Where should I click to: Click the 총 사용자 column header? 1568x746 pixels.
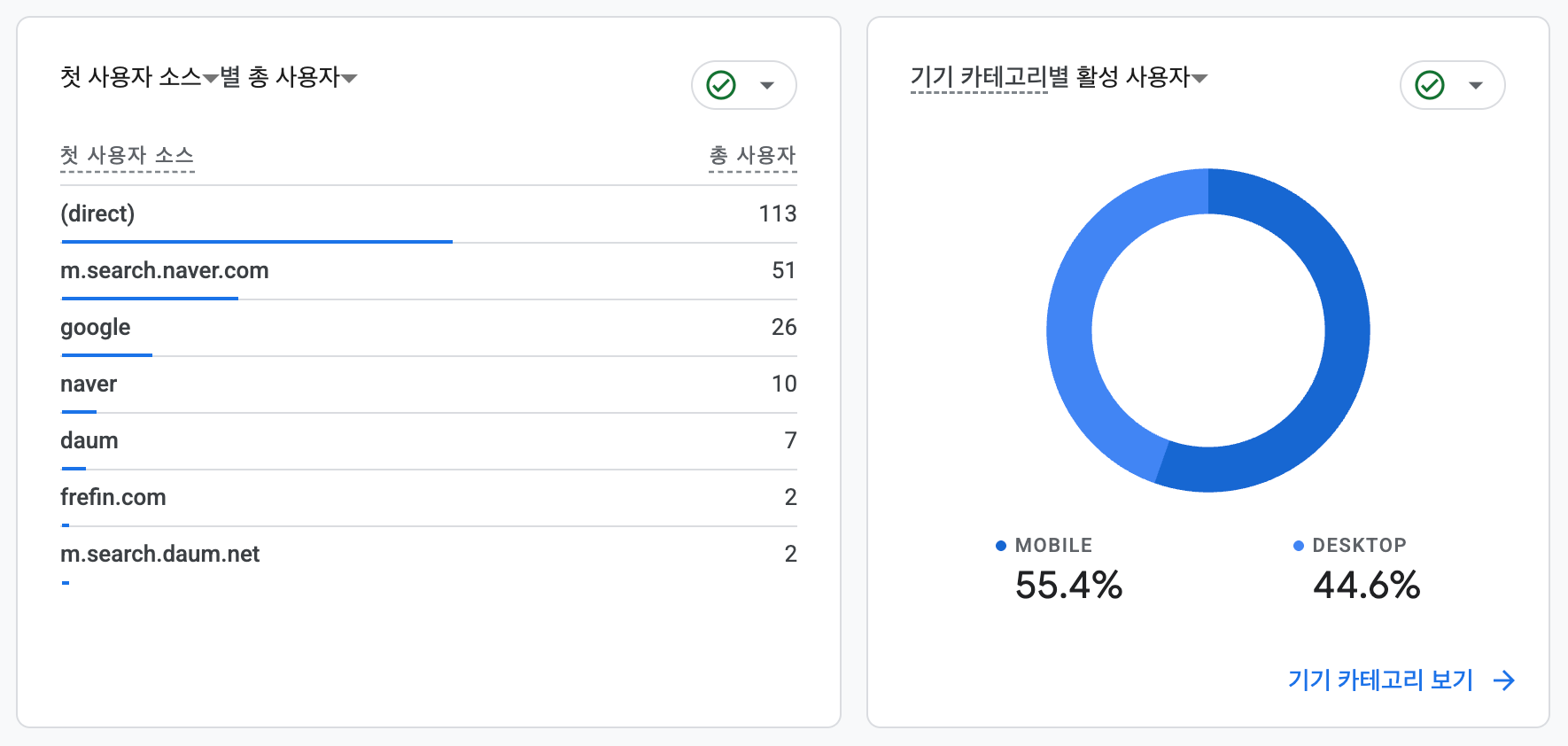753,156
